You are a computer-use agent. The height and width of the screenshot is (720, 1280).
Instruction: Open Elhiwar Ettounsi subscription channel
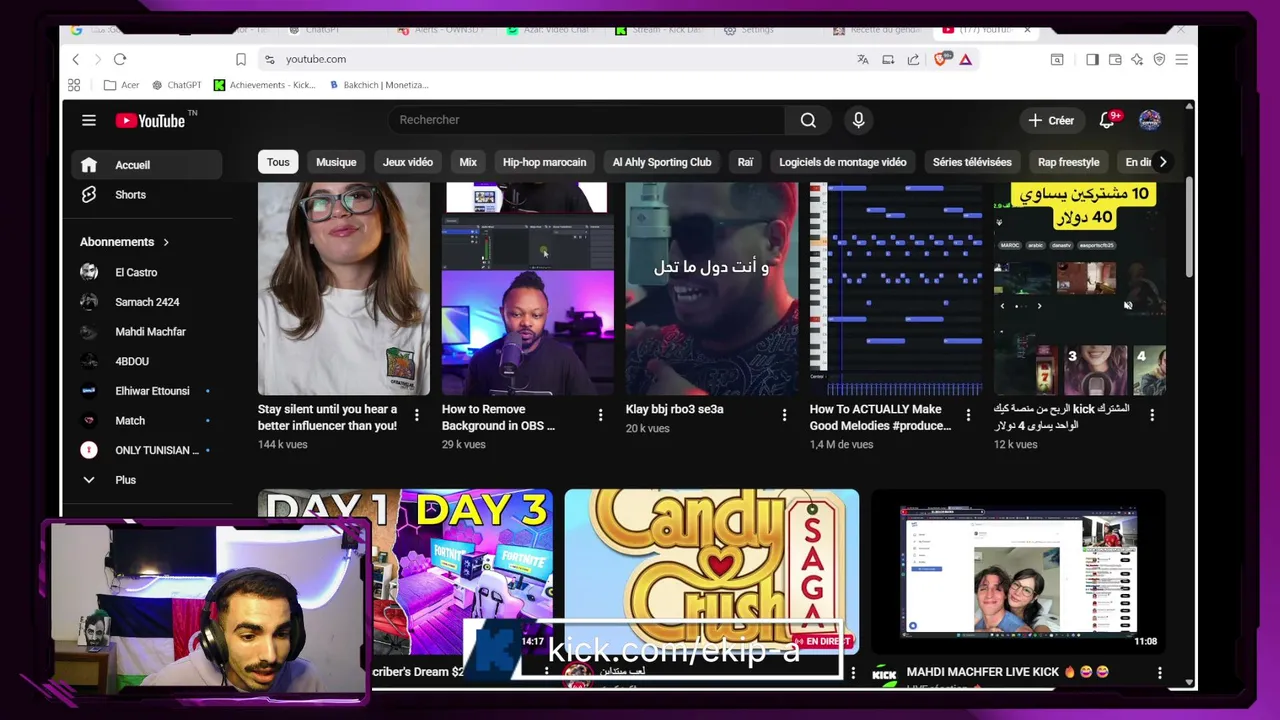[x=147, y=391]
